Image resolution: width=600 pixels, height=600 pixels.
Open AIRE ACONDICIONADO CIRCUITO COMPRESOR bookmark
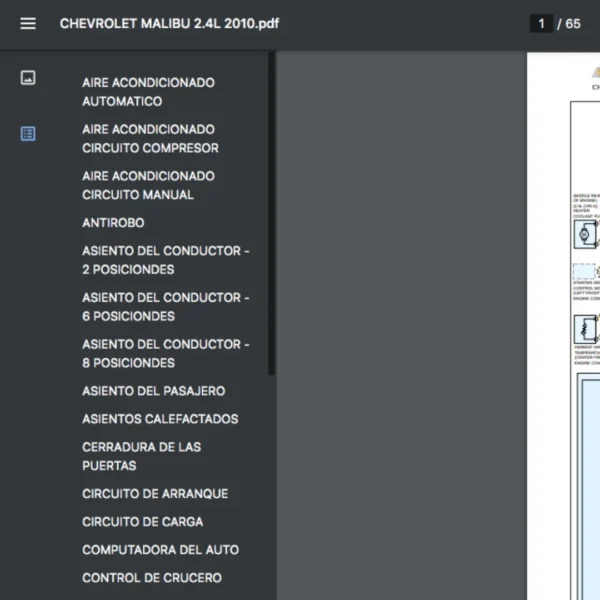pyautogui.click(x=150, y=139)
